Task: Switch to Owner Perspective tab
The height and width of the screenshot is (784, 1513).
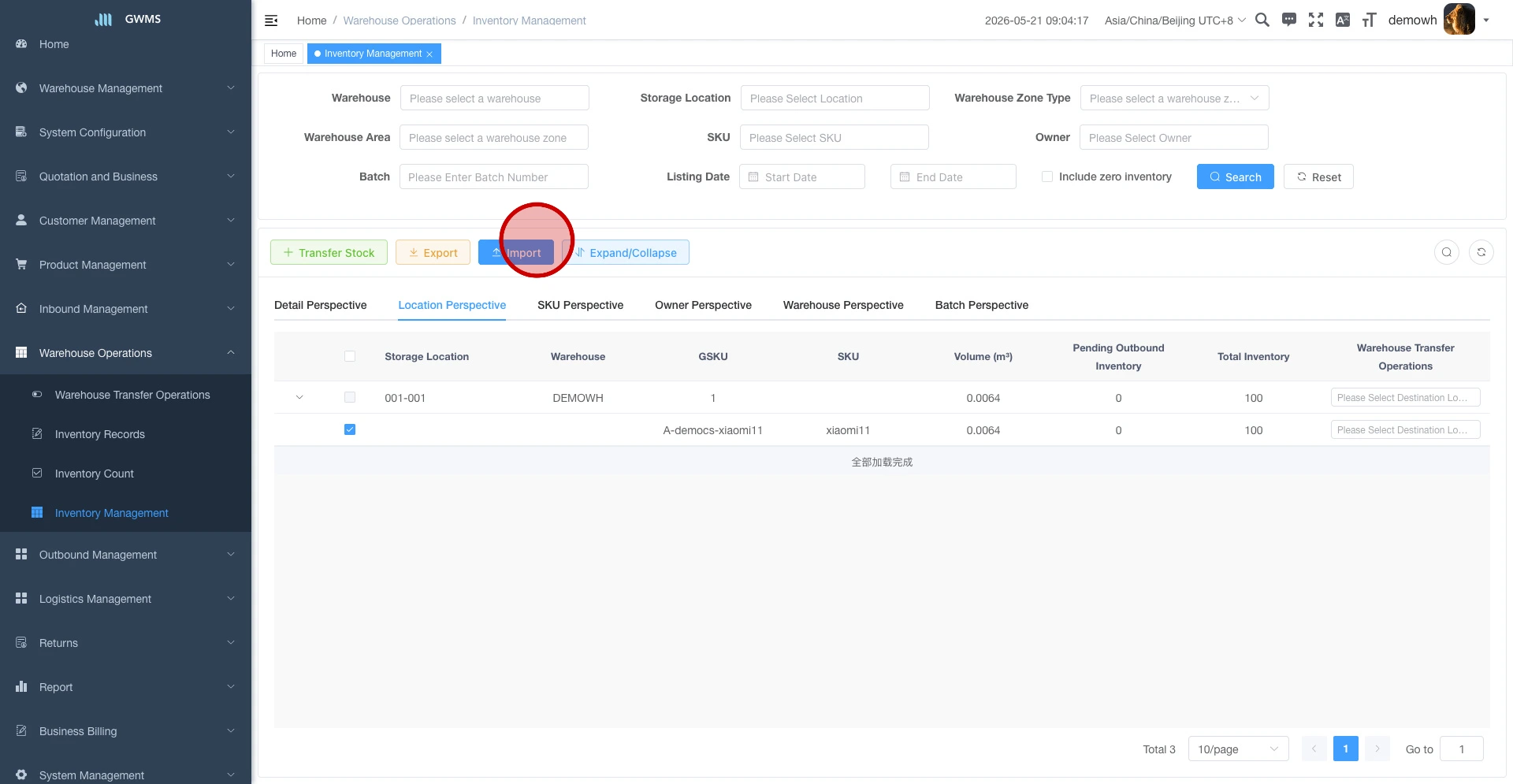Action: point(703,305)
